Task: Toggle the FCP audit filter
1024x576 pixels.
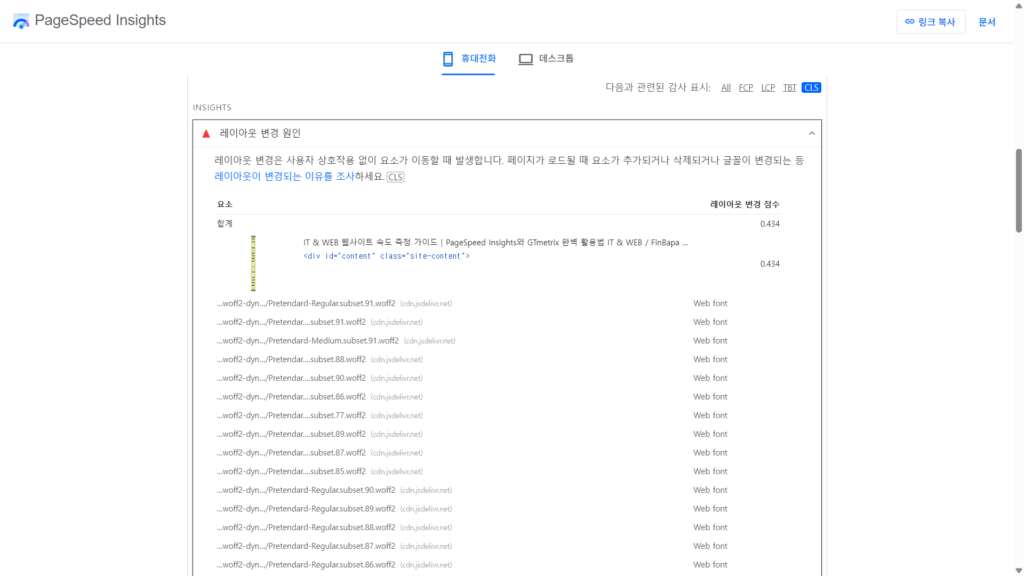Action: coord(745,87)
